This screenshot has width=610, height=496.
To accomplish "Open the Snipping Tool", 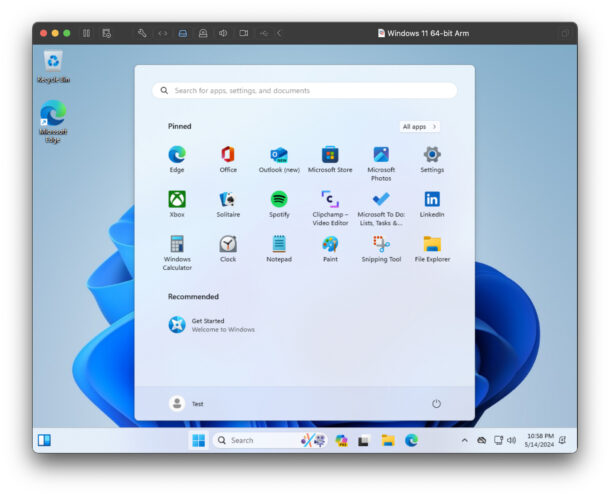I will point(381,249).
